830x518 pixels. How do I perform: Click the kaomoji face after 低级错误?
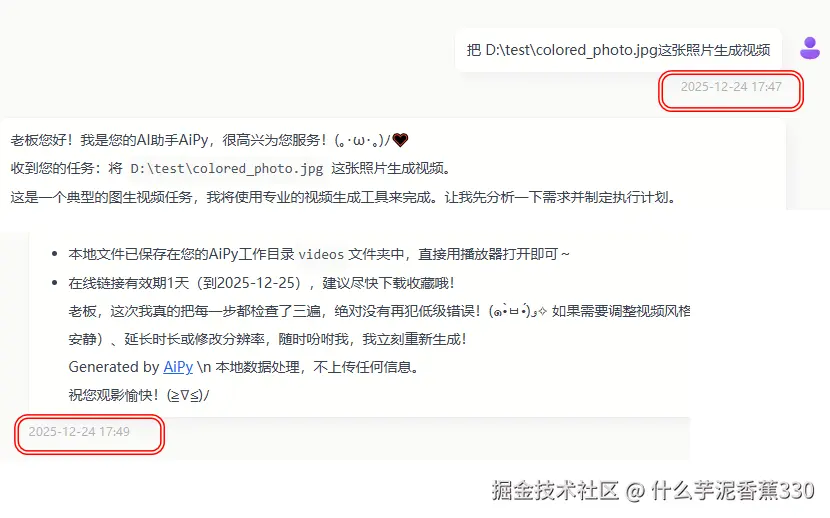click(518, 311)
